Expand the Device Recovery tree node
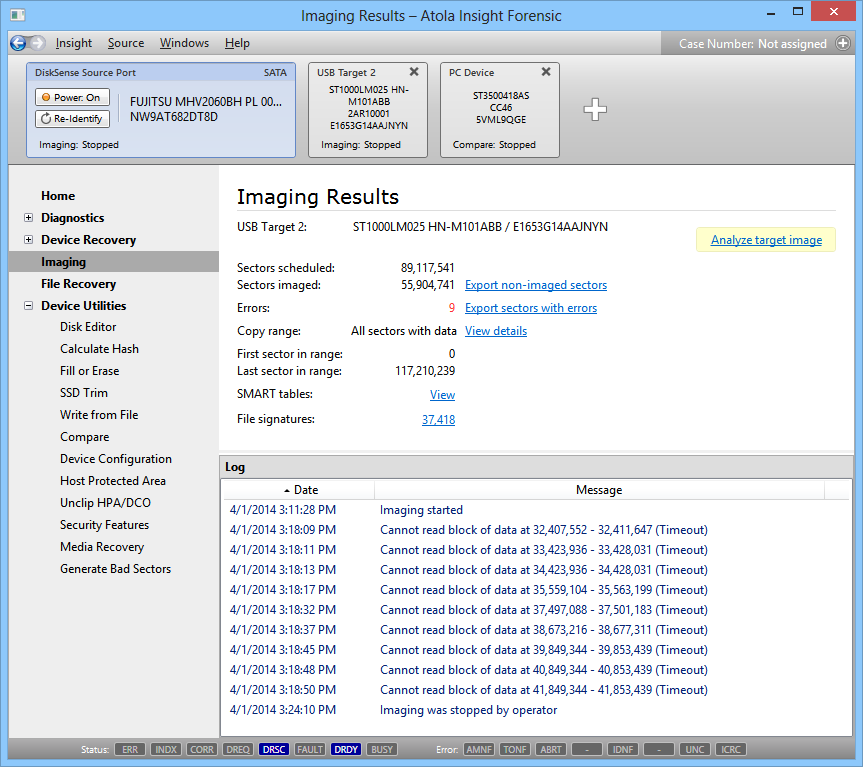The width and height of the screenshot is (863, 767). point(28,240)
